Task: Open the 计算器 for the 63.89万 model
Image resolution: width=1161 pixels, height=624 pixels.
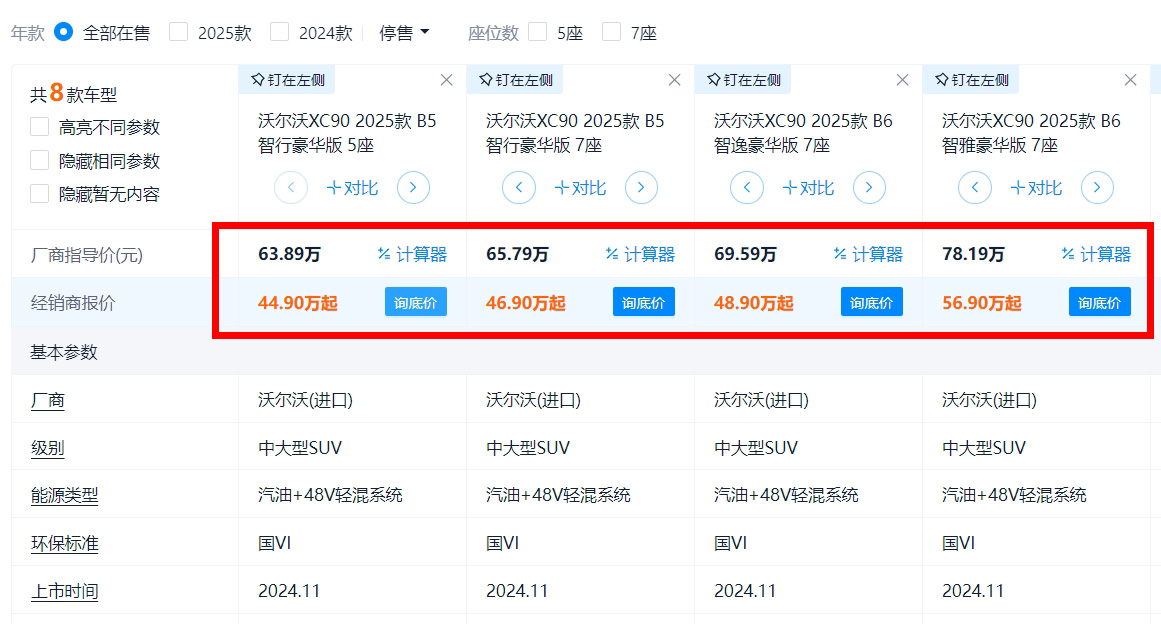Action: (412, 255)
